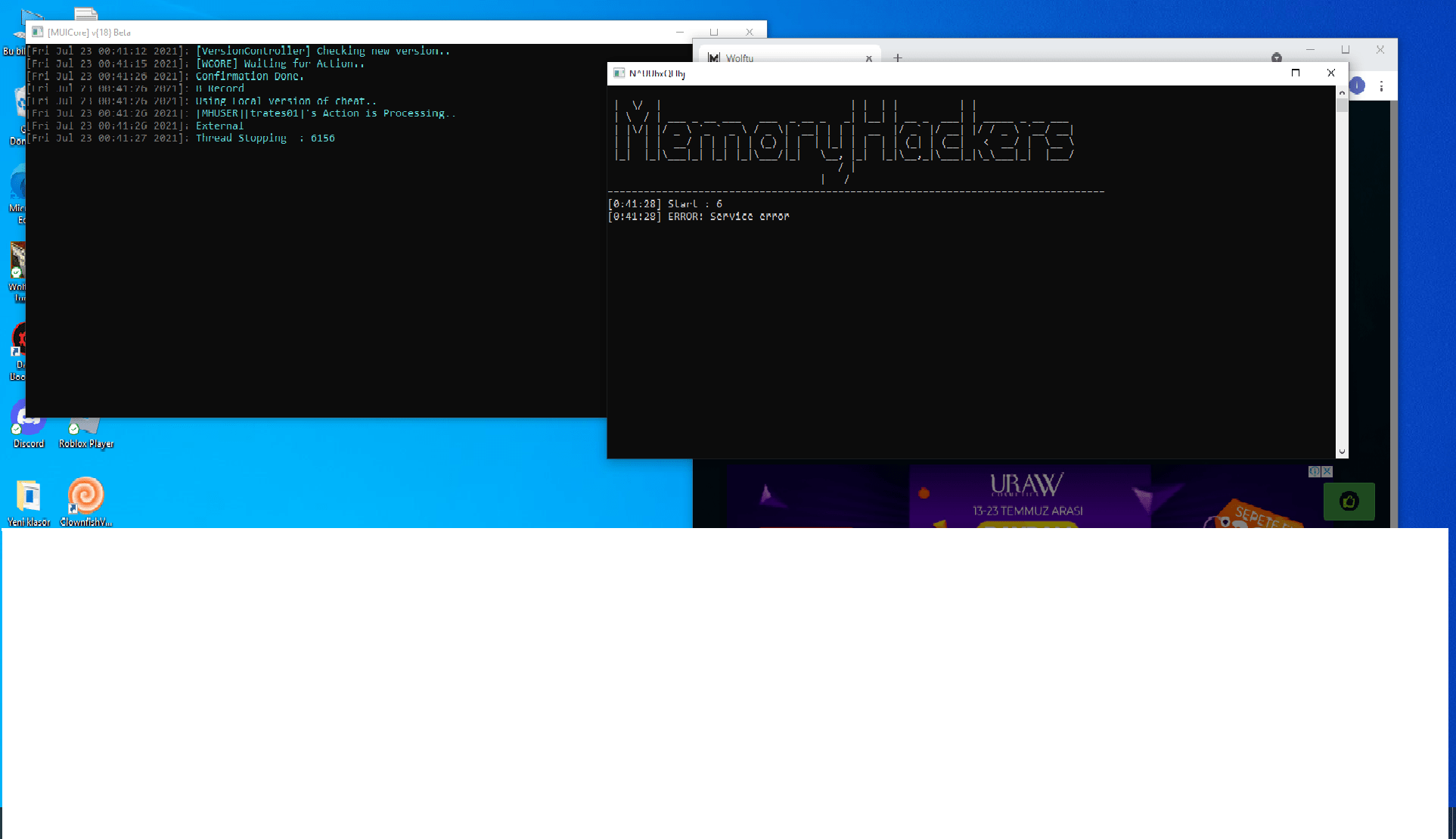Image resolution: width=1456 pixels, height=839 pixels.
Task: Click the "Thread Stopping : 6156" log line
Action: pos(182,138)
